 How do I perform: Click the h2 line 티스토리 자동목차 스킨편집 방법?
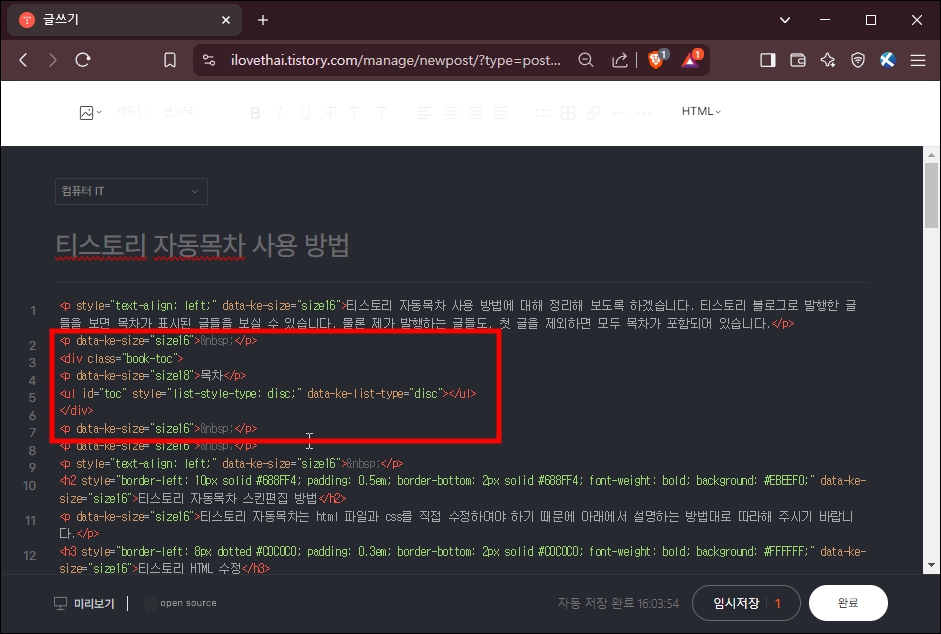[x=462, y=489]
